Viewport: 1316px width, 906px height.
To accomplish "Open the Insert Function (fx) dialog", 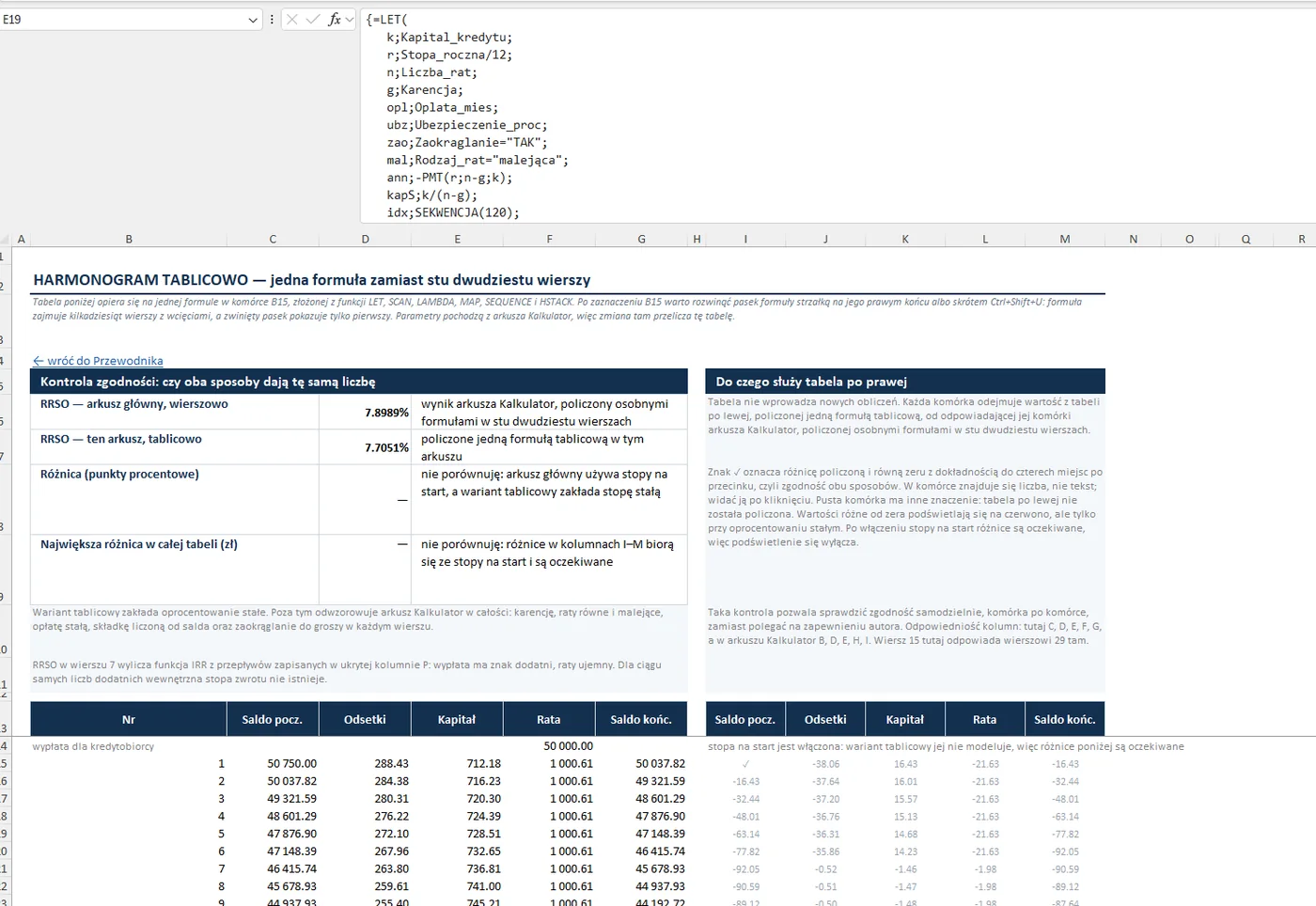I will tap(334, 19).
